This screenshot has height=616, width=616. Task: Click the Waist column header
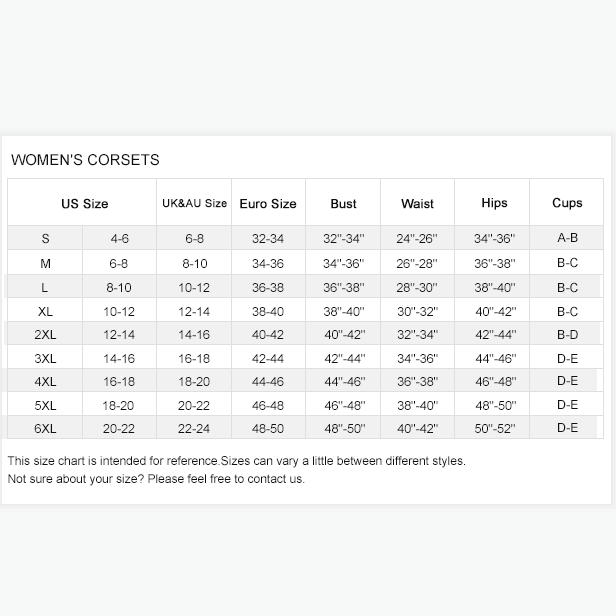pyautogui.click(x=417, y=204)
